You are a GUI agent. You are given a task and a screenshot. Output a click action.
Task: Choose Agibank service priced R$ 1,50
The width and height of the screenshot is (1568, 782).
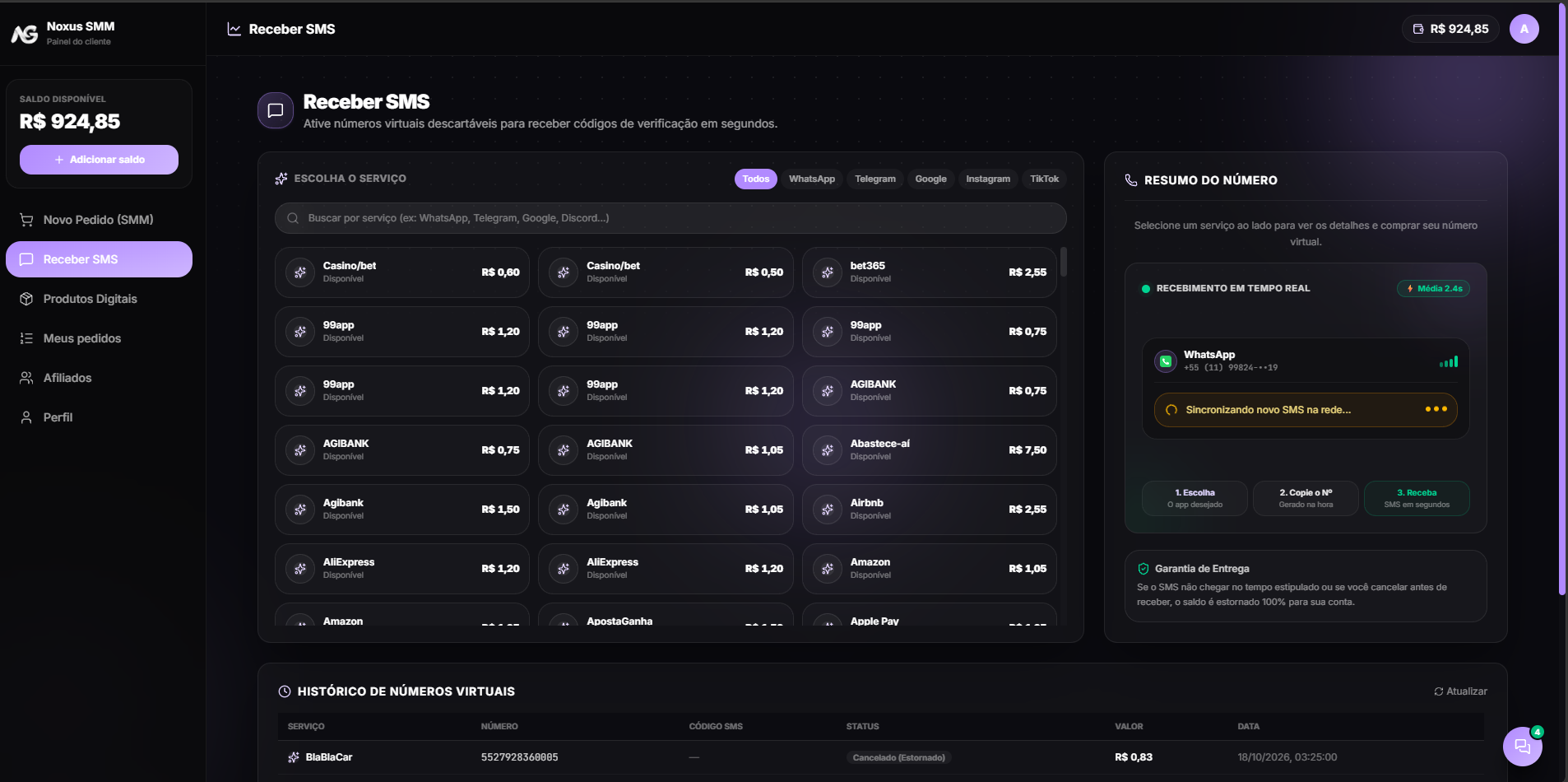coord(401,510)
